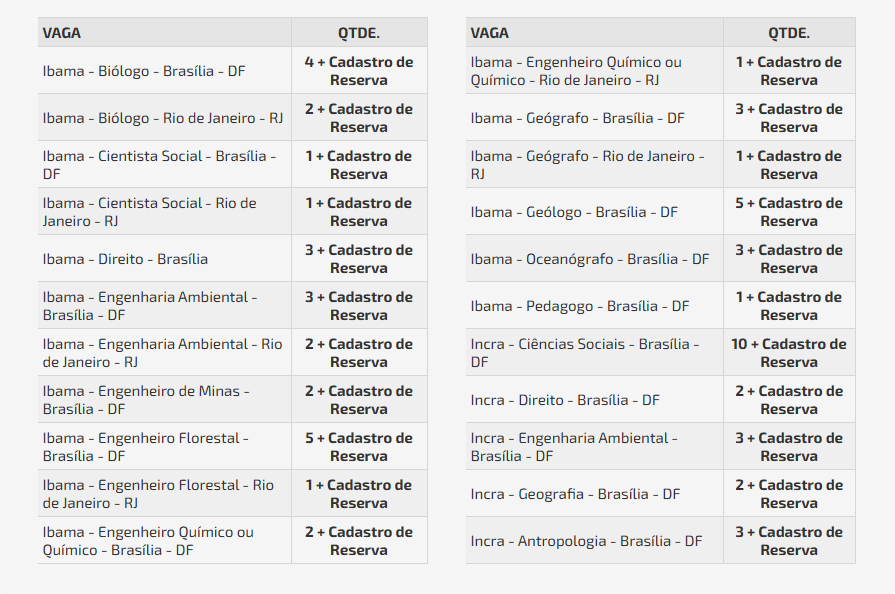Click the '10 + Cadastro de Reserva' quantity

coord(788,353)
